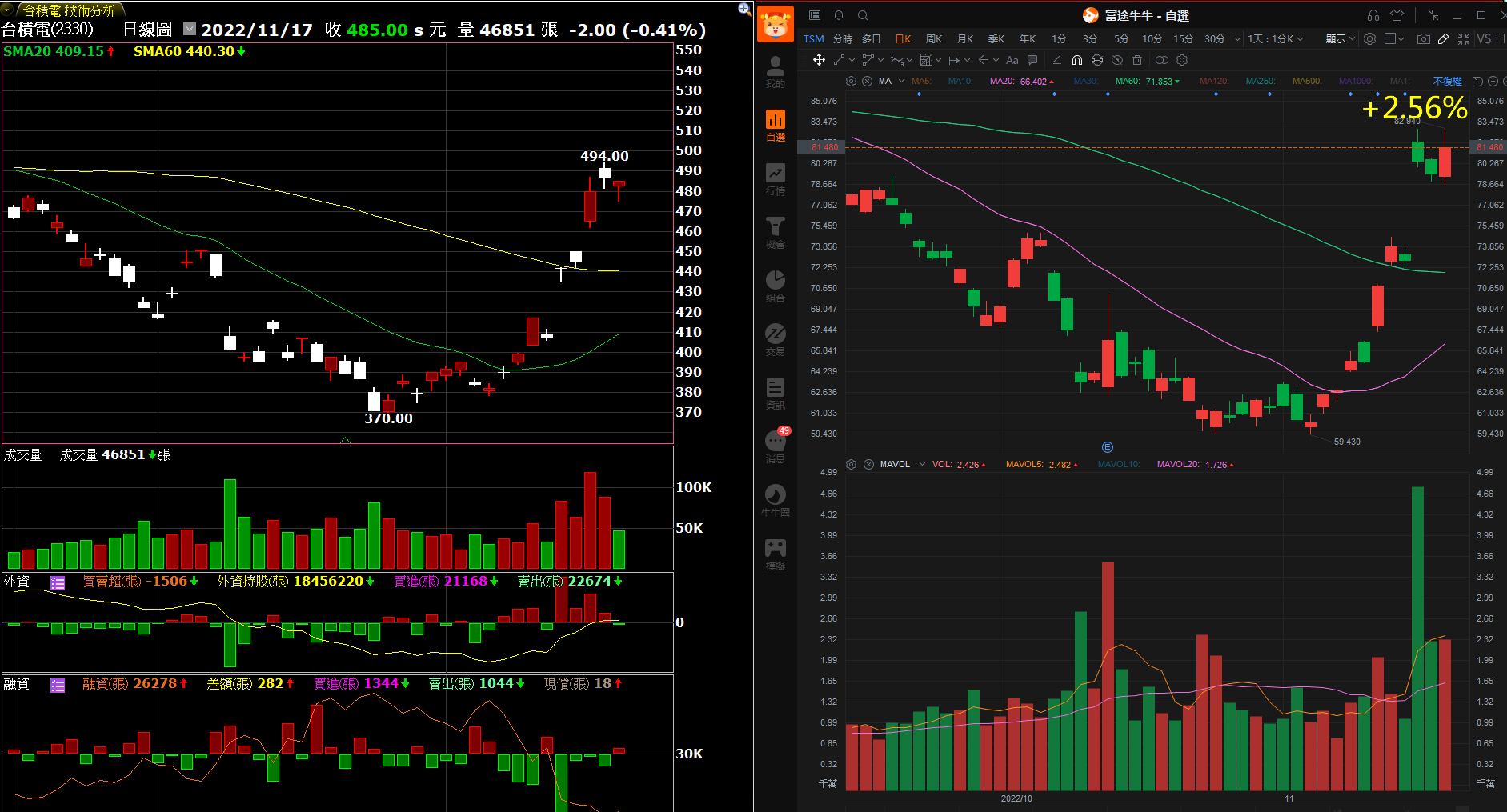Open the 外資 list settings button

coord(58,583)
